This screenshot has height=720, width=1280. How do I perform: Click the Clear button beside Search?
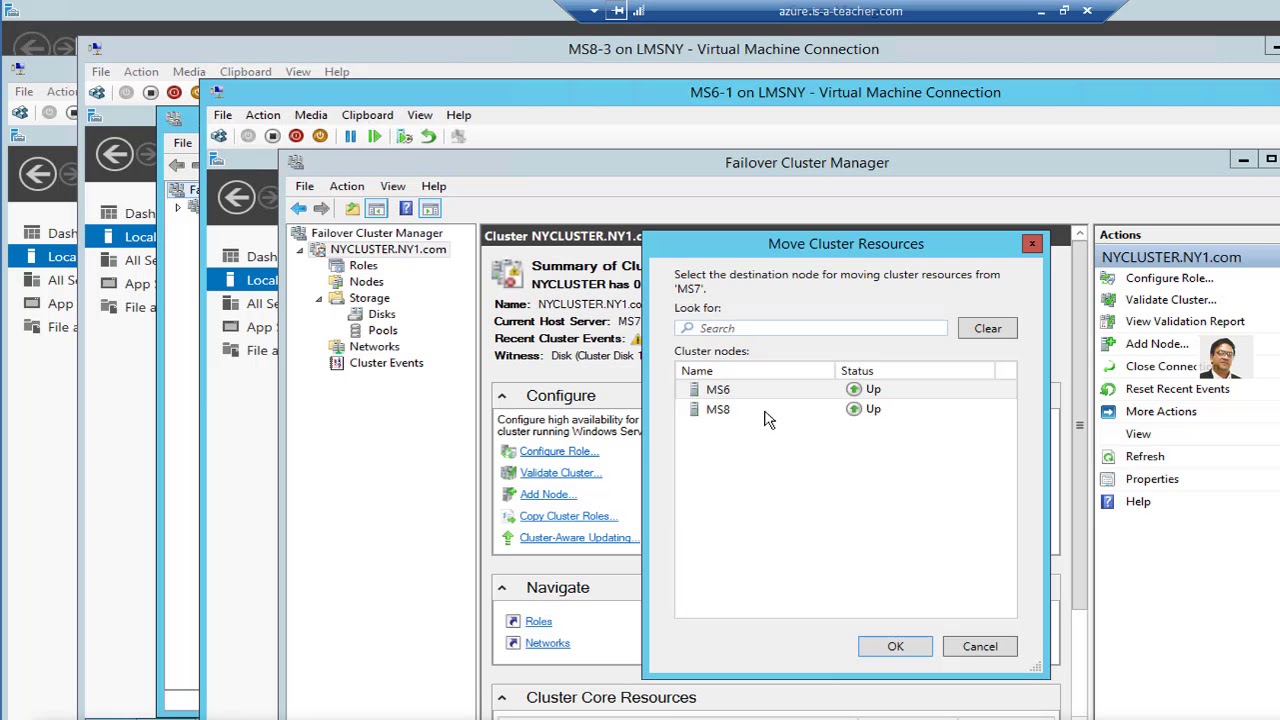tap(988, 328)
